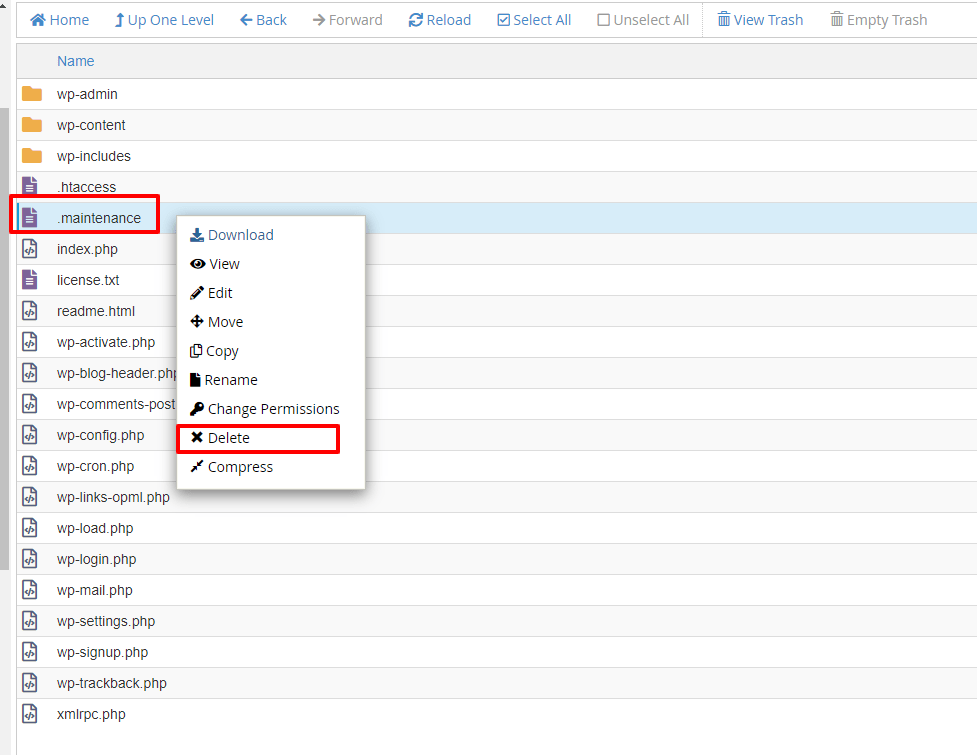Select the .htaccess file name
Screen dimensions: 977x755
[87, 187]
